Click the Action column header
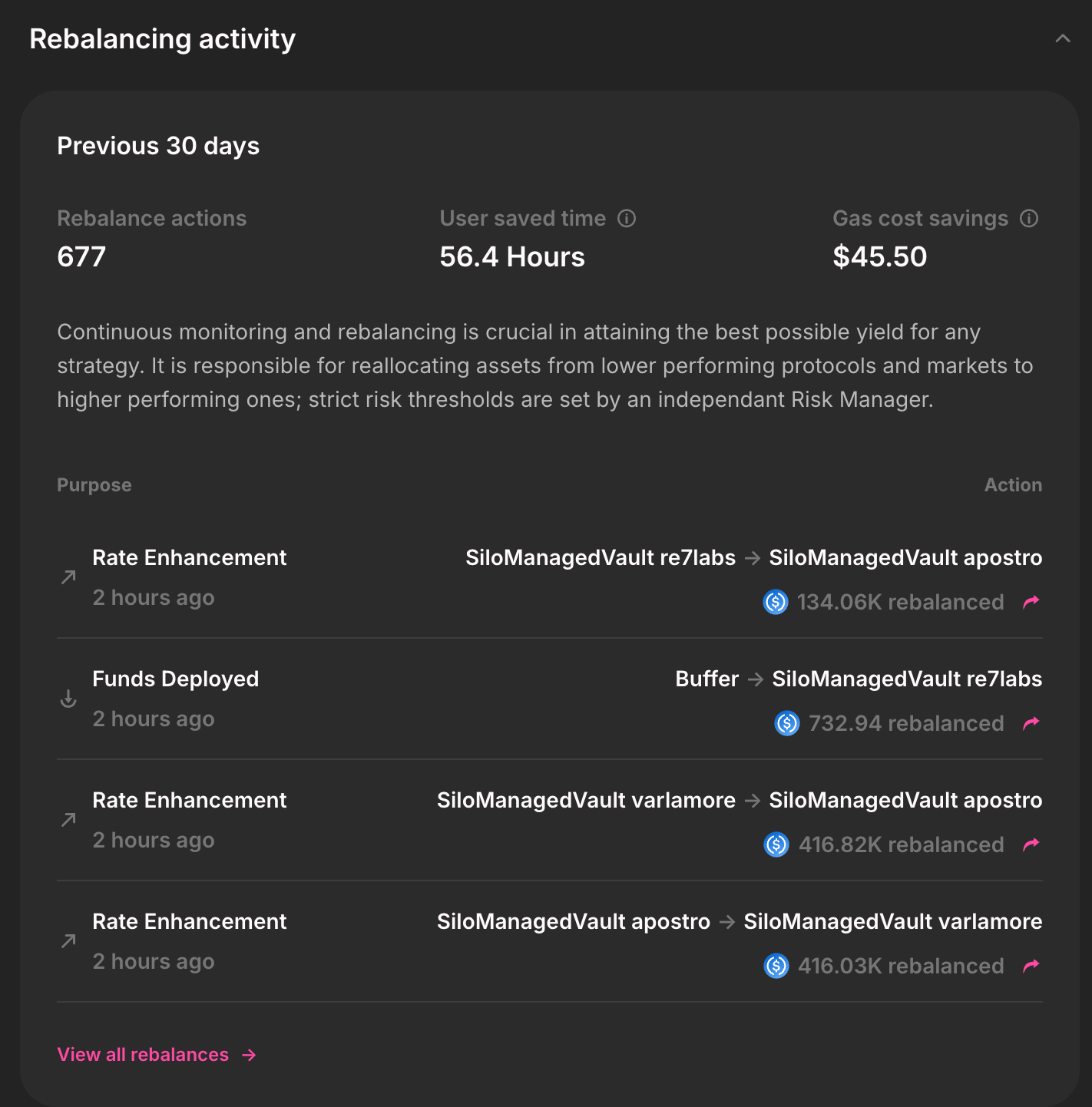Screen dimensions: 1092x1107 [x=1013, y=485]
